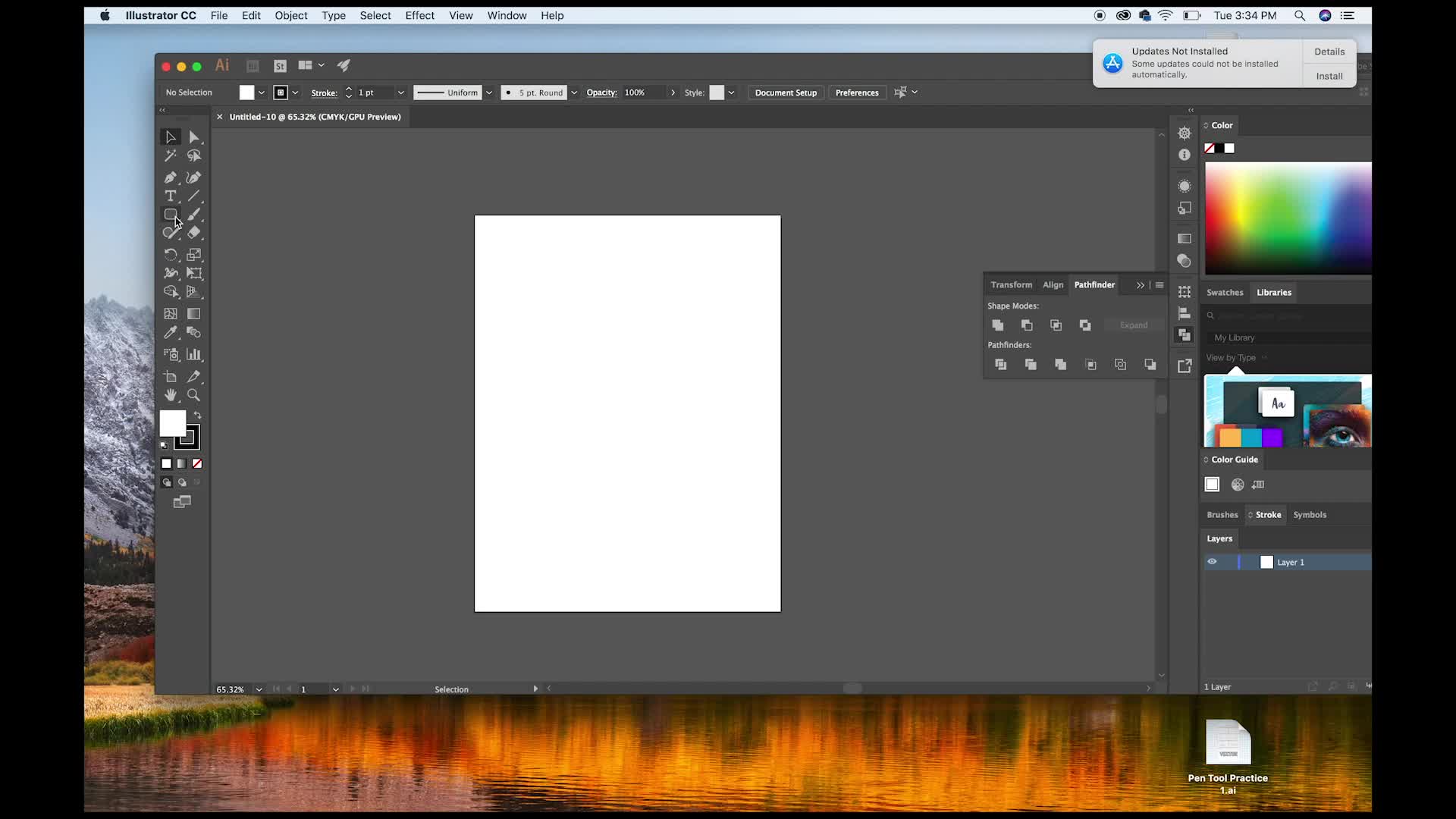Viewport: 1456px width, 819px height.
Task: Open 5 pt. Round brush dropdown
Action: [x=574, y=93]
